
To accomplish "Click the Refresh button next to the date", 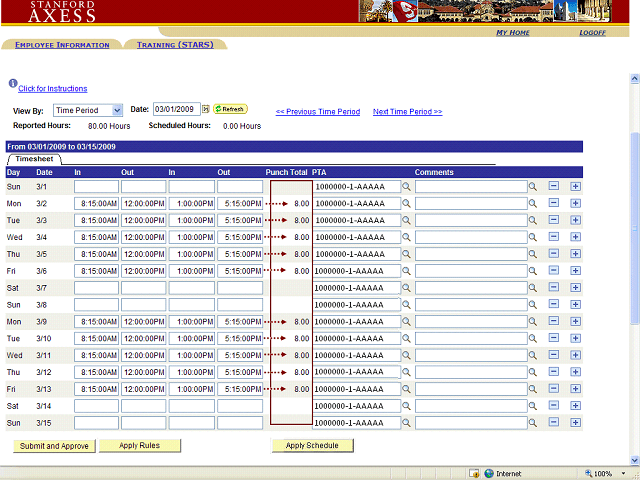I will point(230,109).
